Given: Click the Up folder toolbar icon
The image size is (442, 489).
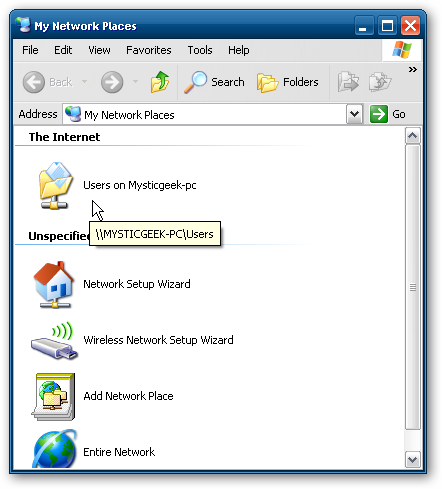Looking at the screenshot, I should coord(160,82).
